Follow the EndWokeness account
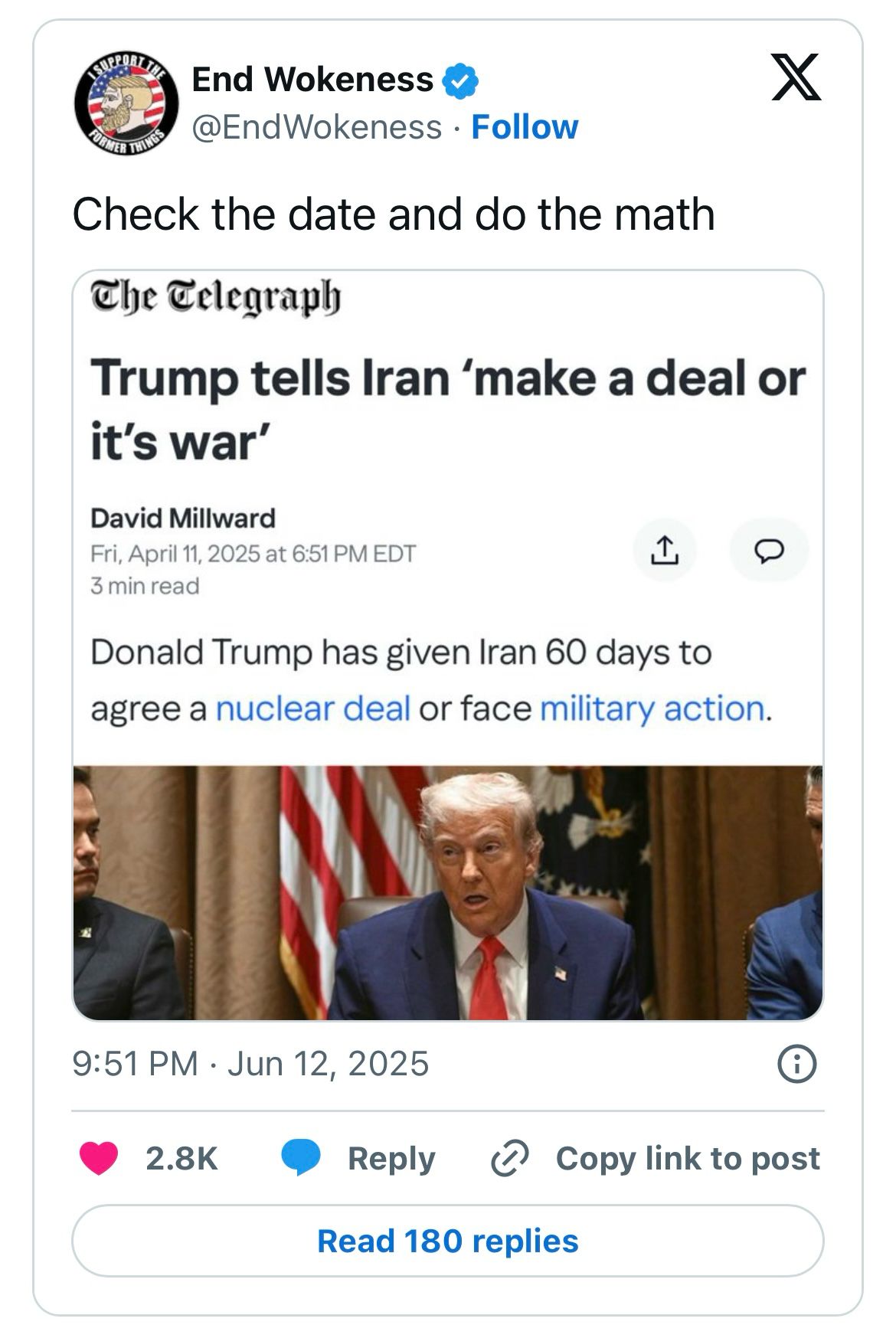This screenshot has height=1325, width=896. (525, 127)
